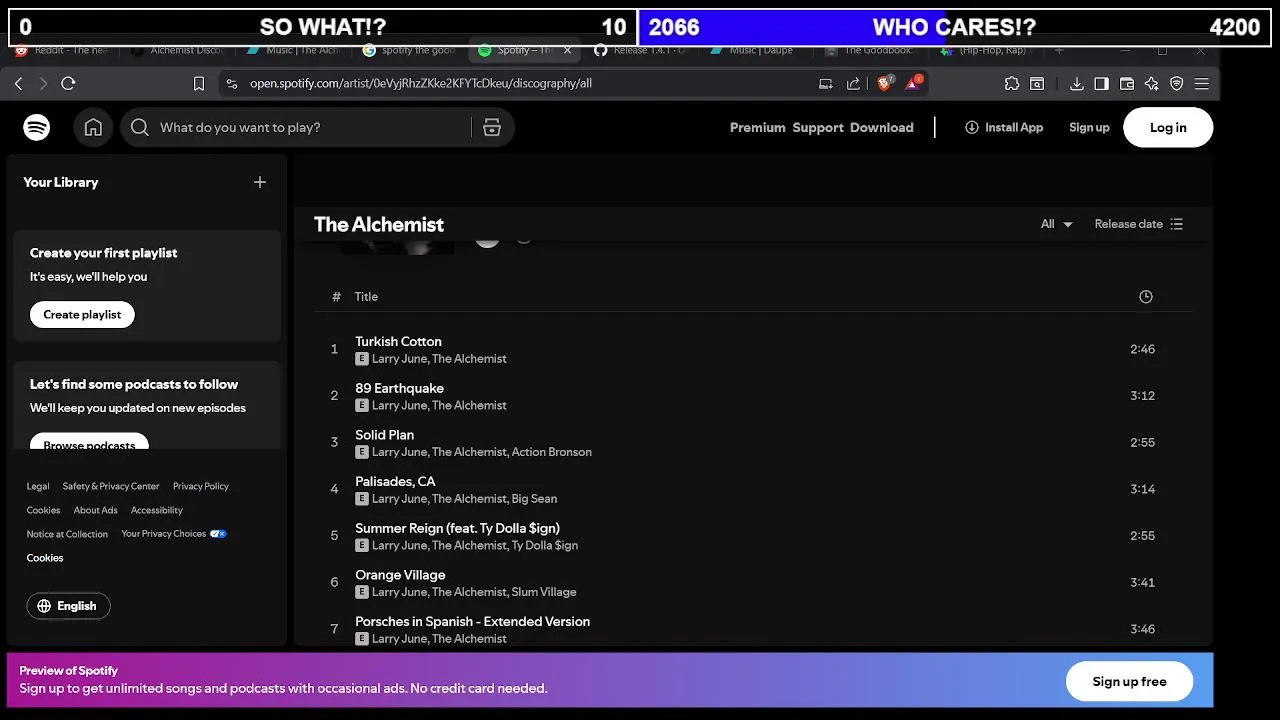
Task: Click The Alchemist heading
Action: [x=379, y=224]
